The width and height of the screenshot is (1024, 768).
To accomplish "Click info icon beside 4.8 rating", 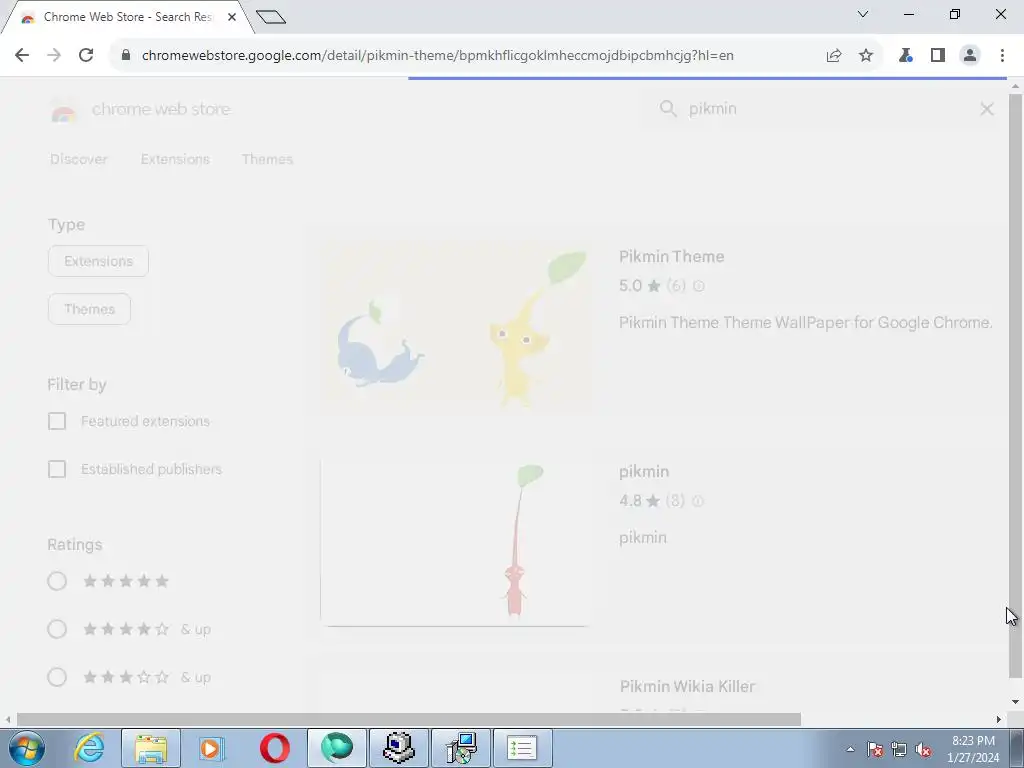I will coord(697,501).
